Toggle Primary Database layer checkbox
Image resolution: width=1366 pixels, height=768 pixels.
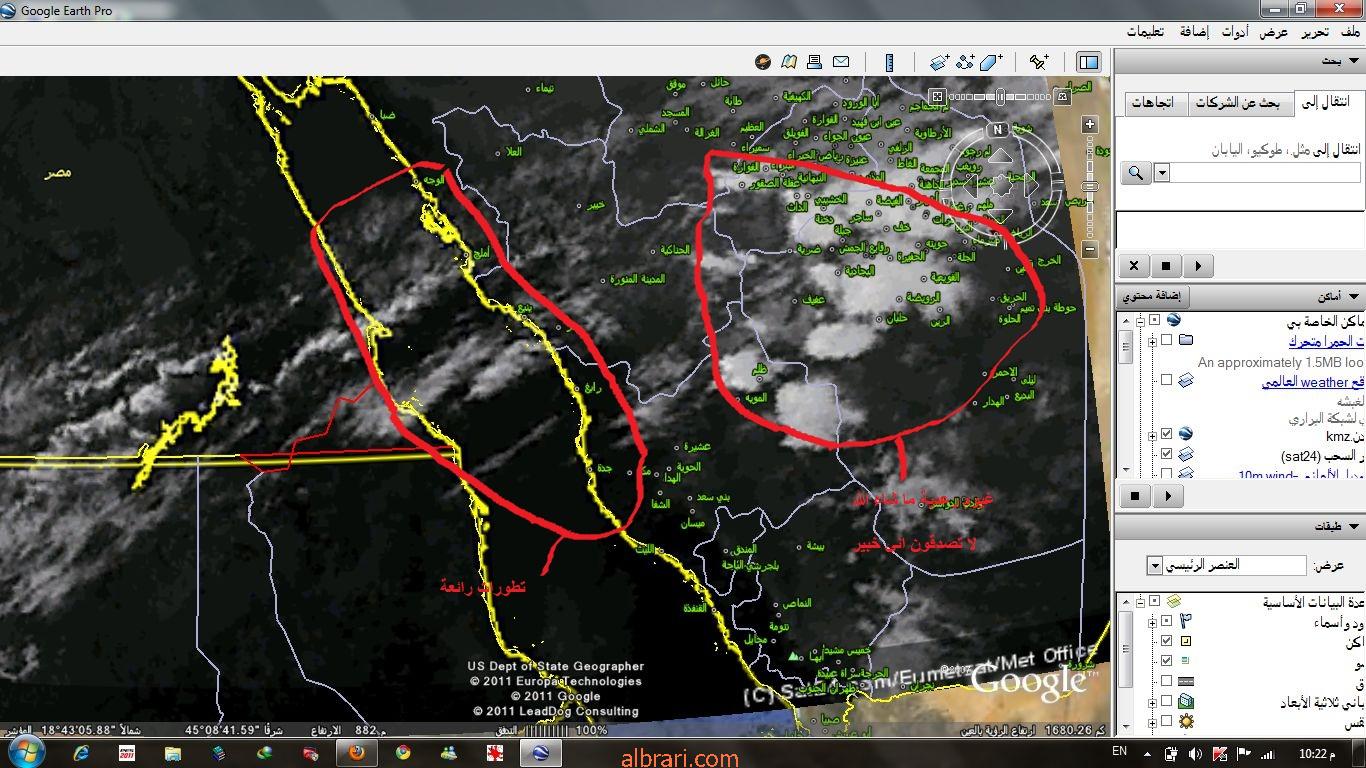1155,601
